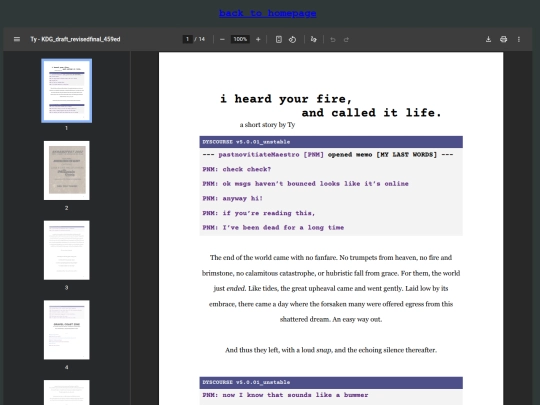Download the PDF file
540x405 pixels.
488,39
